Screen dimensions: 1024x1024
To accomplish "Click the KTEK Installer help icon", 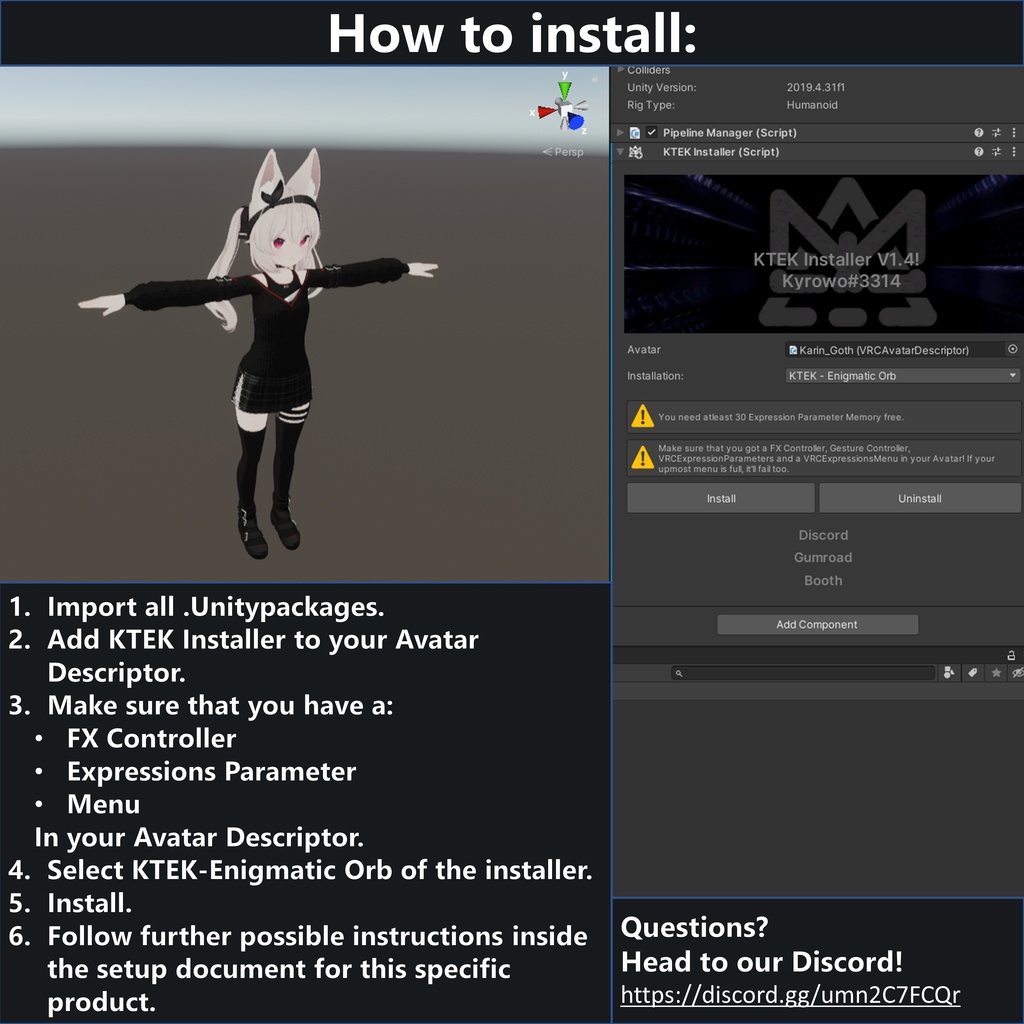I will pos(977,151).
